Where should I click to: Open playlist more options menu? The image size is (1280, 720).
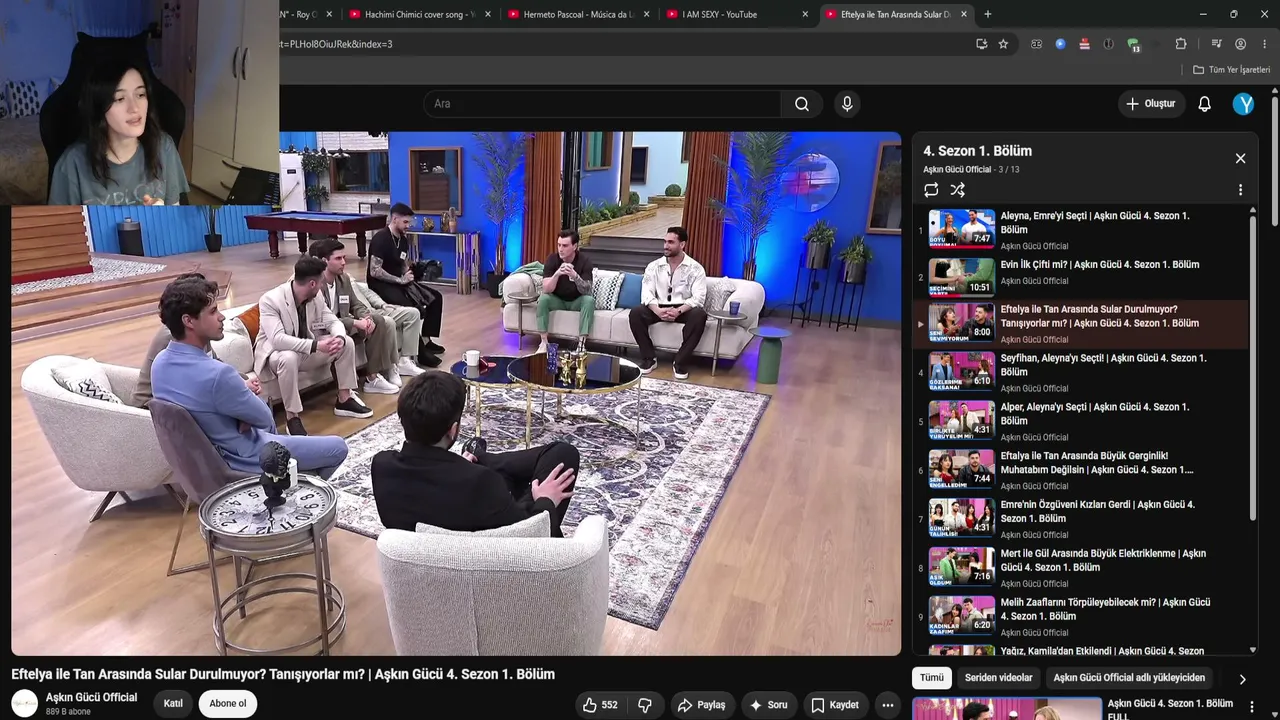pyautogui.click(x=1240, y=190)
